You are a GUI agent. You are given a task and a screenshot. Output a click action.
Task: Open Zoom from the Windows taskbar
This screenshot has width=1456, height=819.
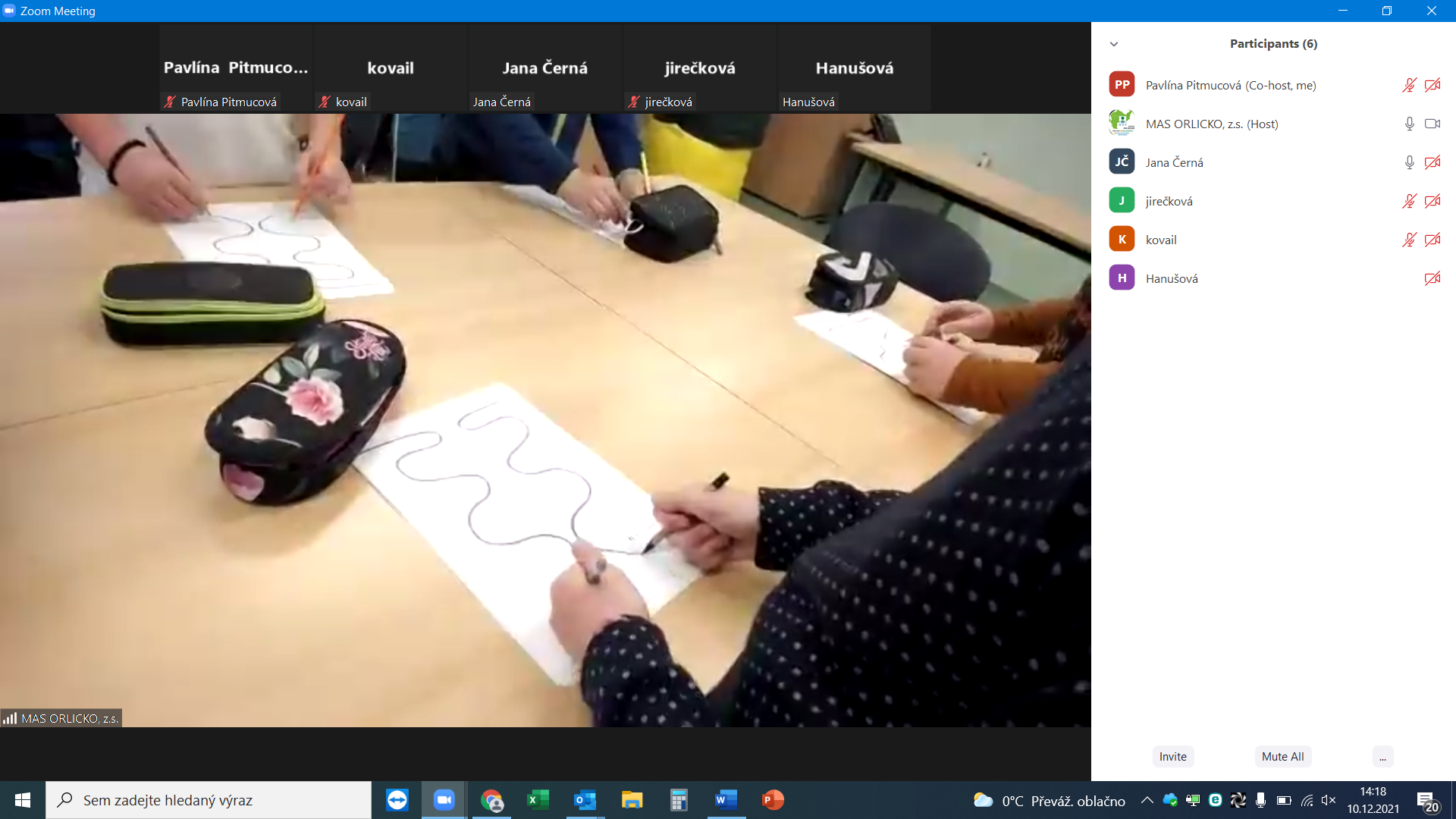pos(444,800)
